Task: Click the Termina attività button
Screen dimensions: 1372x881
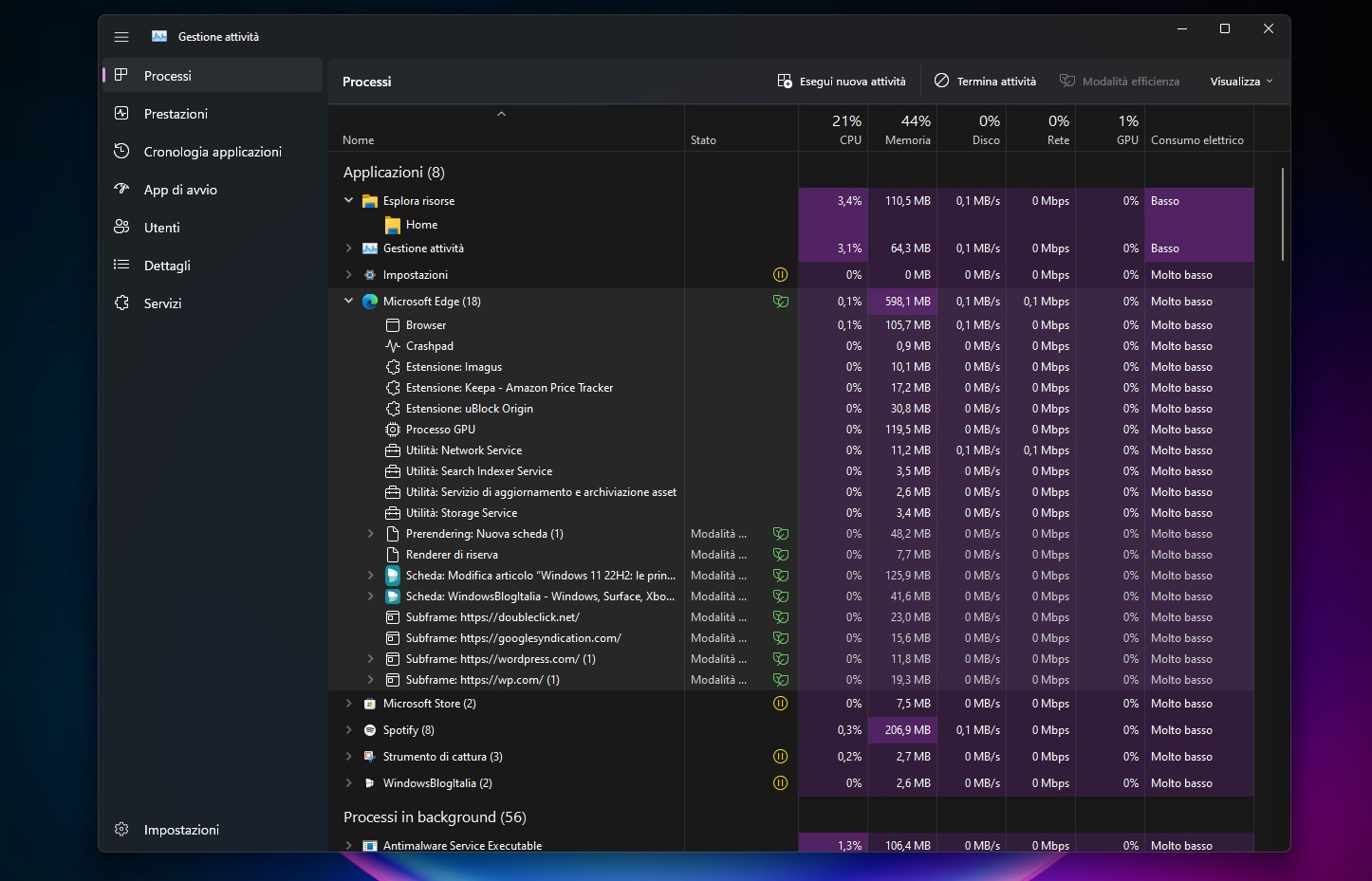Action: 985,82
